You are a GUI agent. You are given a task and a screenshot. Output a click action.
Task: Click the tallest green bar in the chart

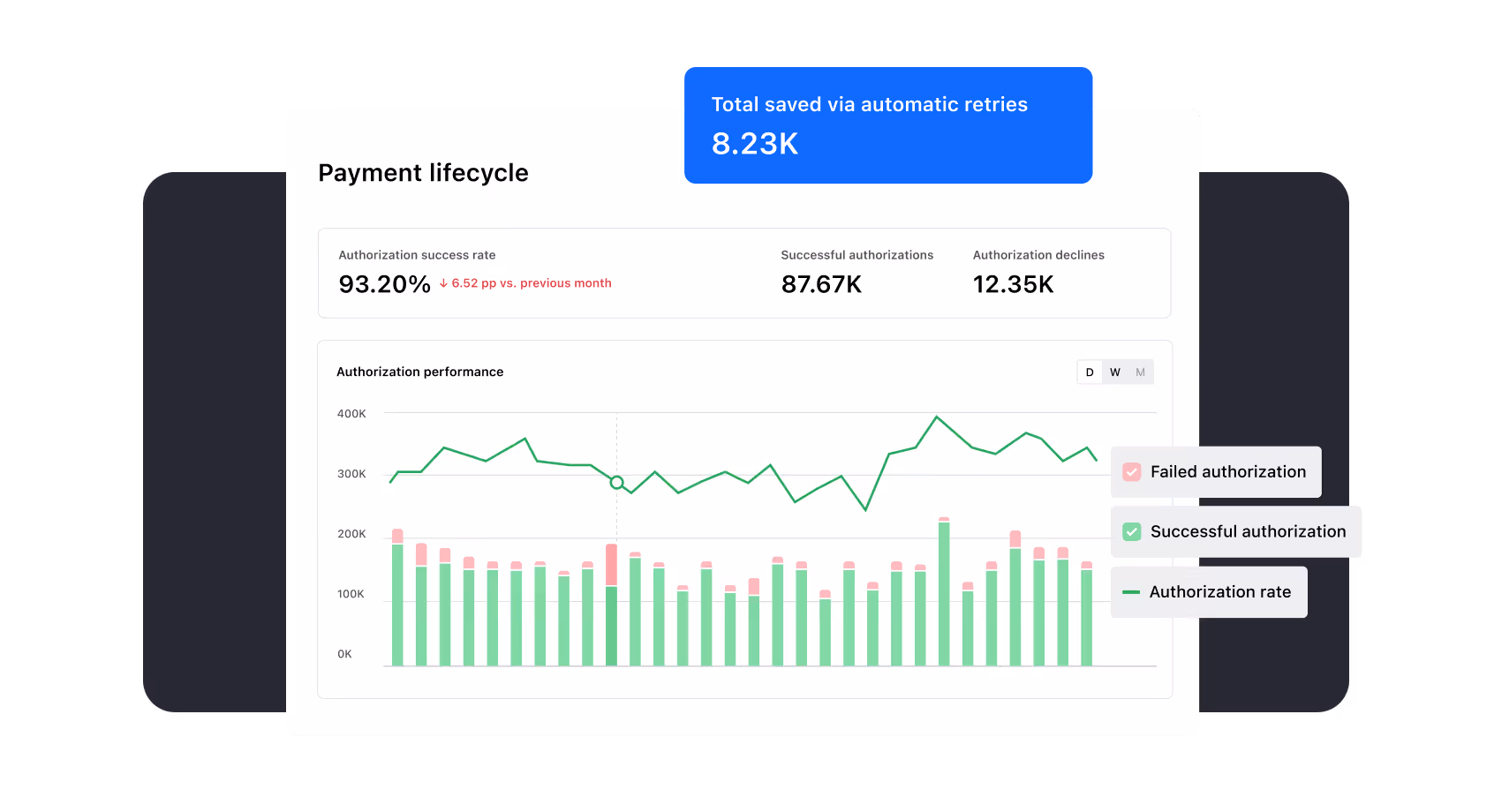tap(944, 591)
